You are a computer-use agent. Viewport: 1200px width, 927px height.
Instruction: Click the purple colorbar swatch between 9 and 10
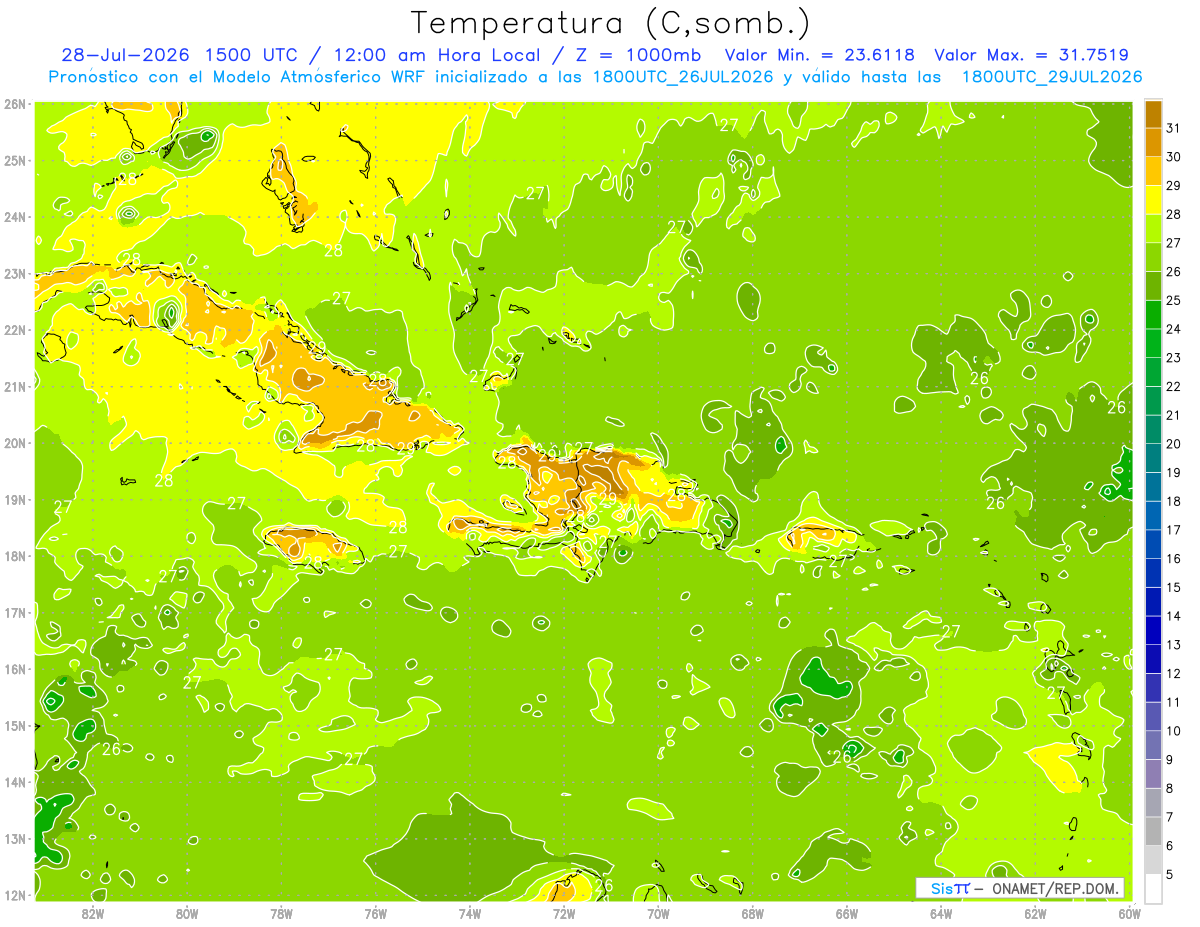pos(1153,745)
